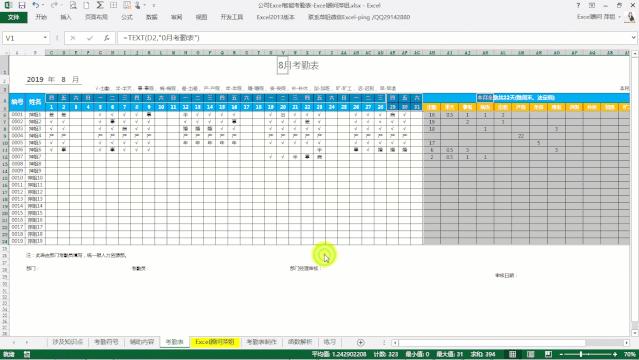Switch to the 页面布局 ribbon tab
The width and height of the screenshot is (639, 360).
point(97,17)
